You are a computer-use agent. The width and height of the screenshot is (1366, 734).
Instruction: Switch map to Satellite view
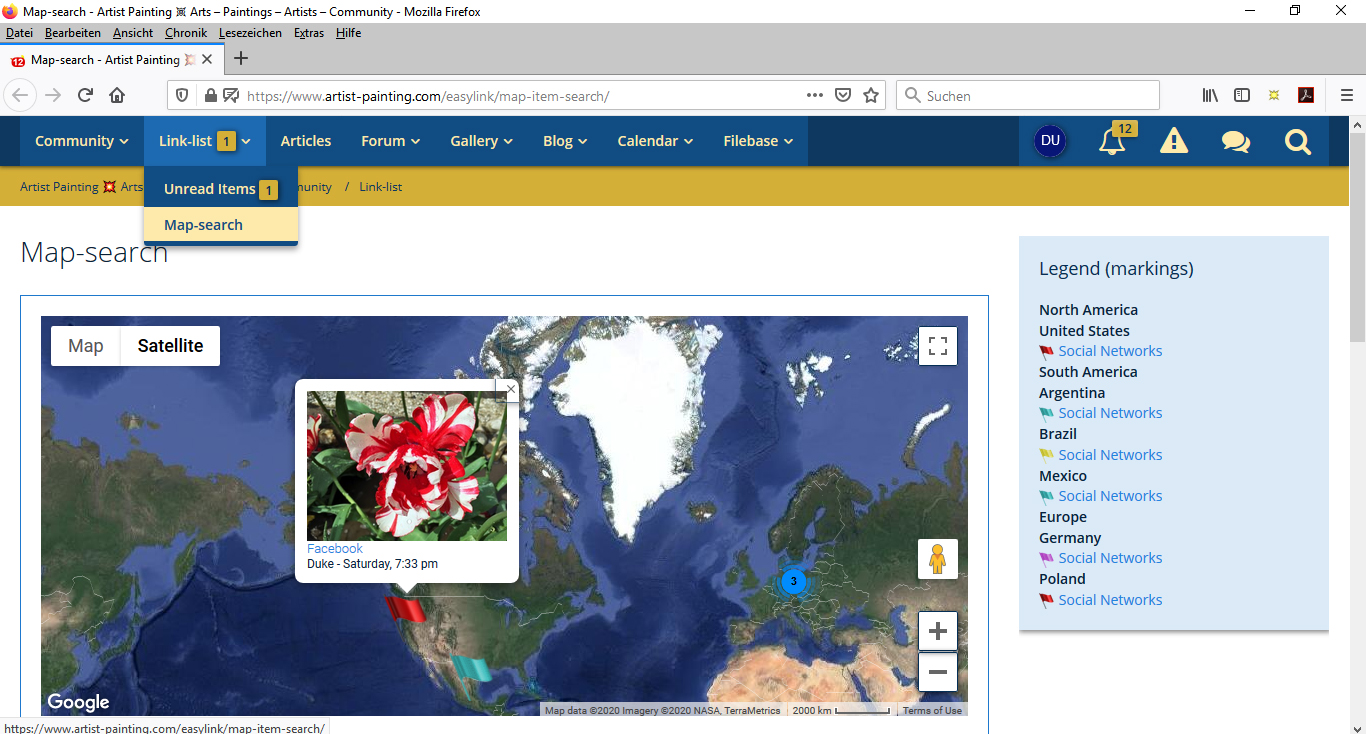[170, 346]
